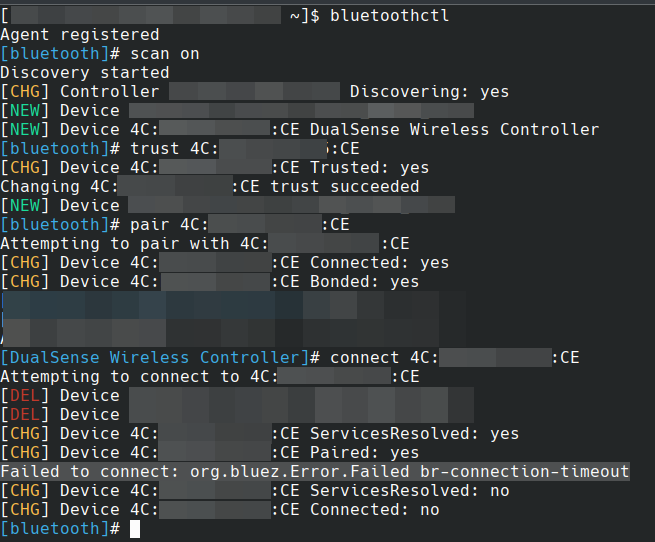The image size is (655, 542).
Task: Click 'Connected: no' status text
Action: coord(374,510)
